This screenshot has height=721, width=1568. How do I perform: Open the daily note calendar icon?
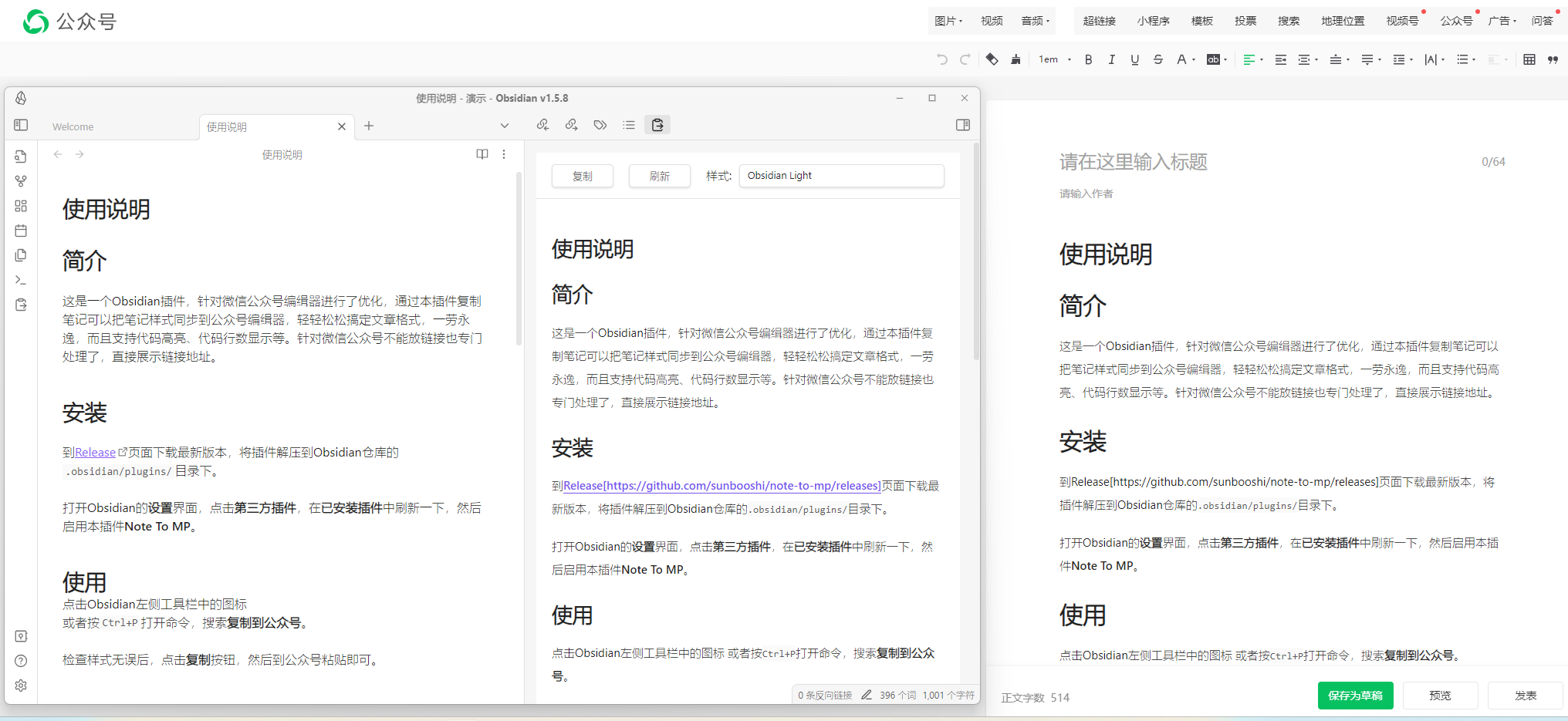coord(21,231)
